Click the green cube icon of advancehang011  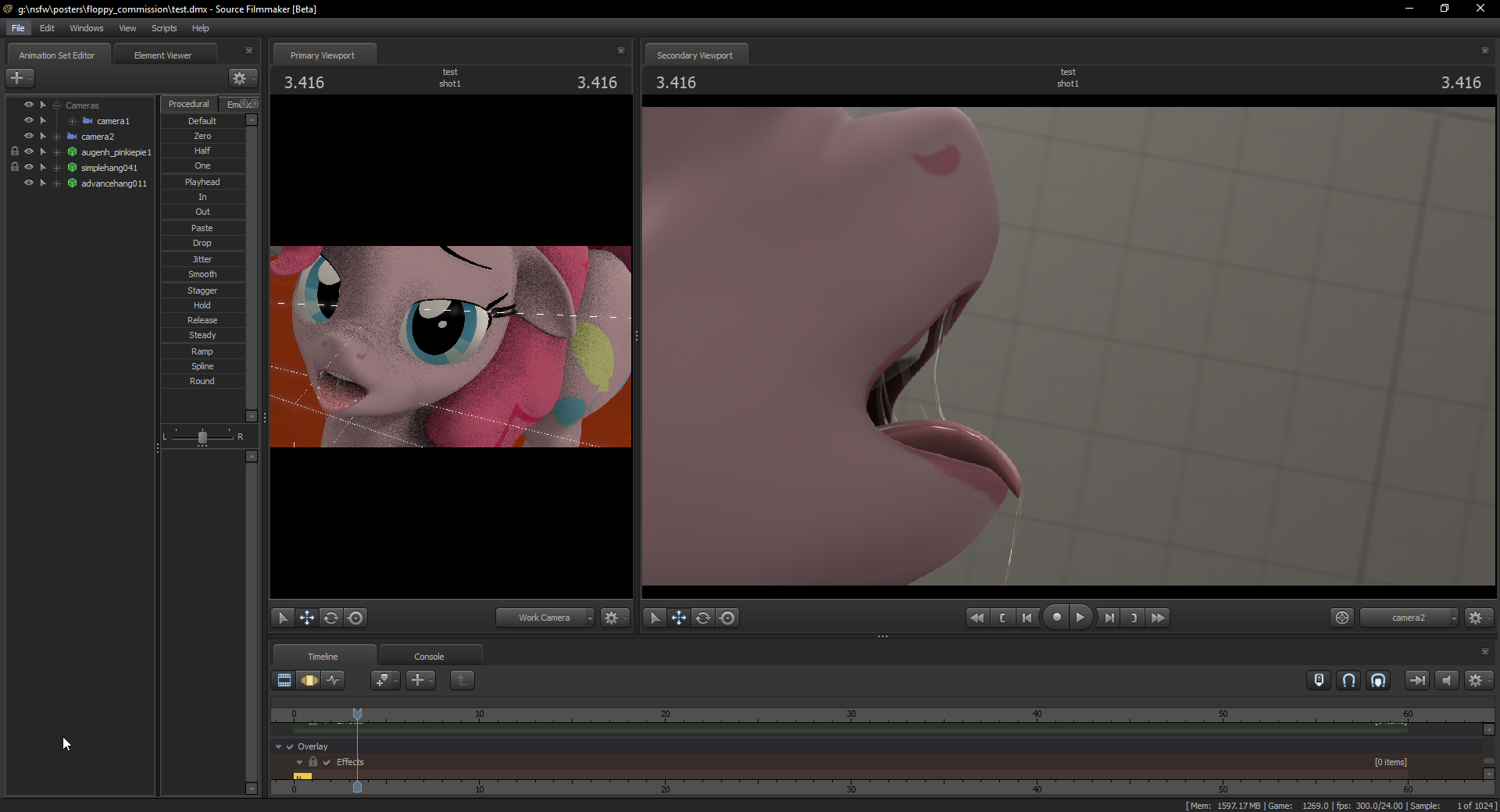click(x=72, y=183)
